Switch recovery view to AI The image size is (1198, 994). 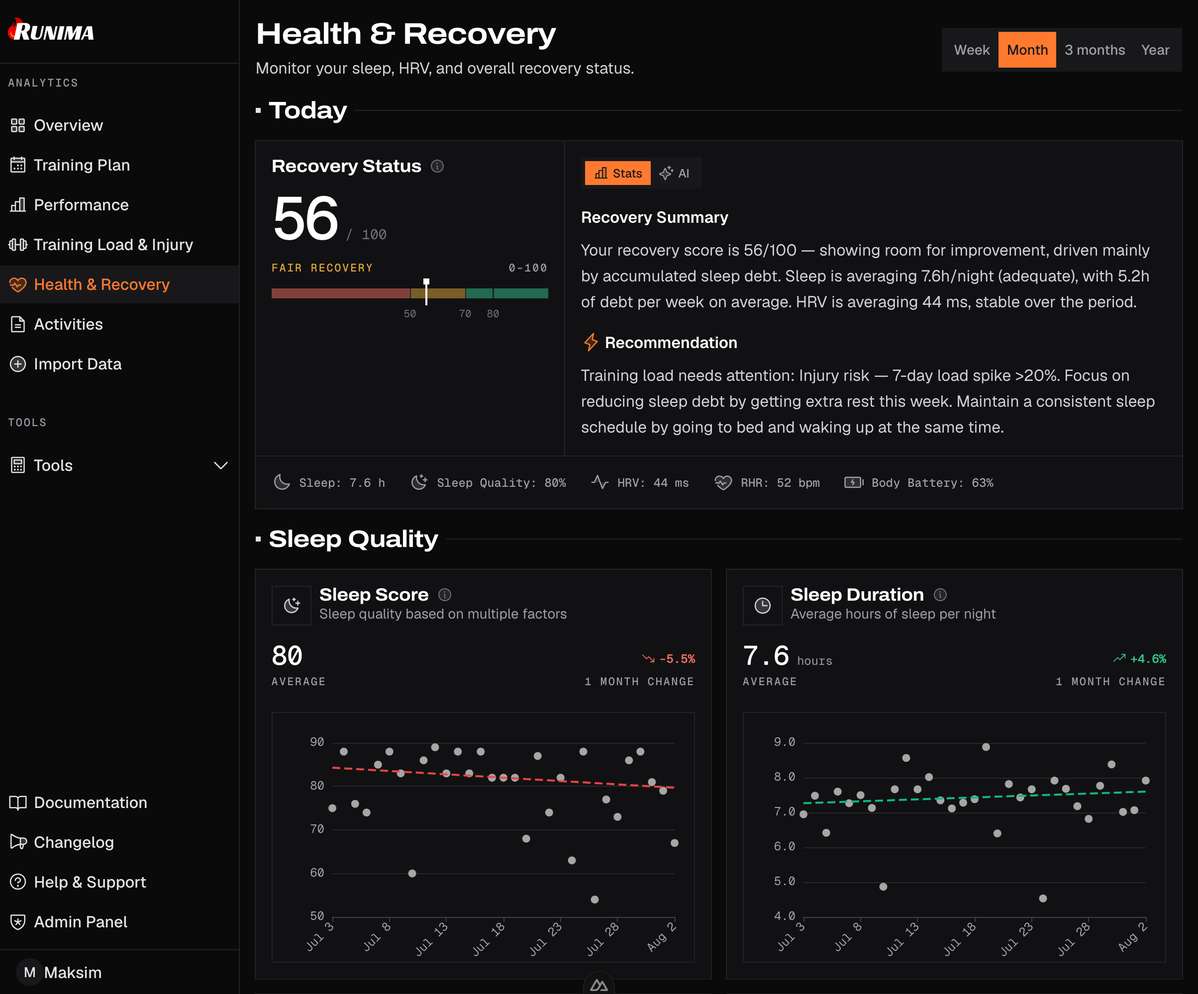tap(675, 173)
